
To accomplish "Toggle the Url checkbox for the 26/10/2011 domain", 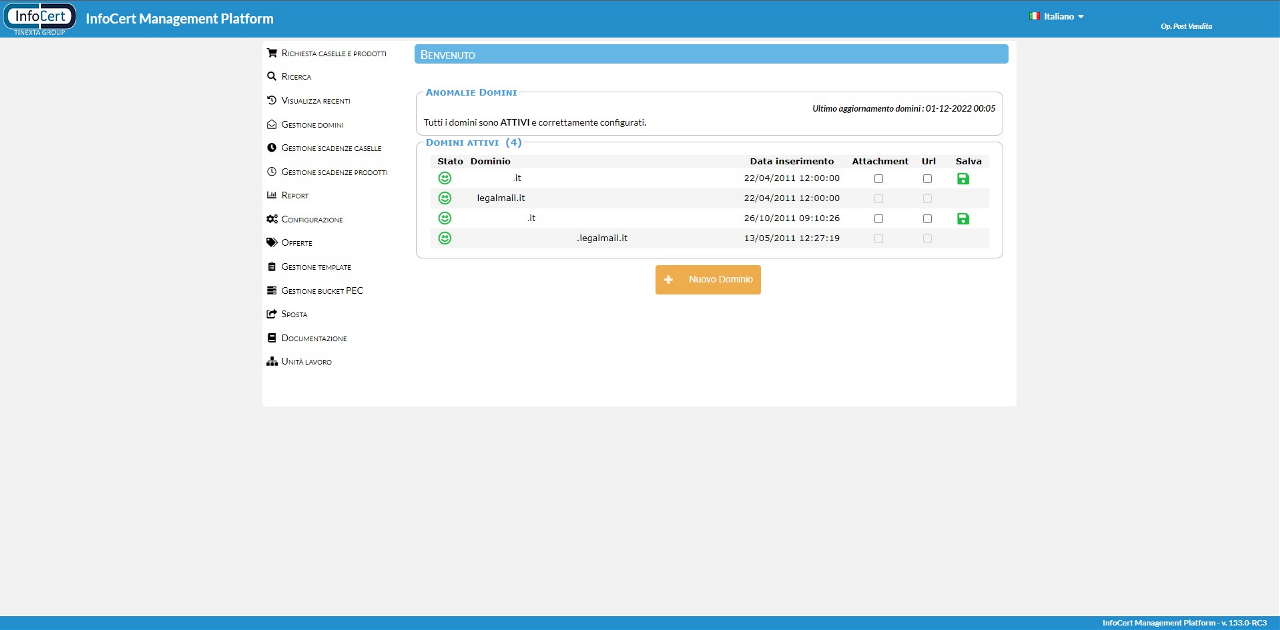I will pos(928,218).
